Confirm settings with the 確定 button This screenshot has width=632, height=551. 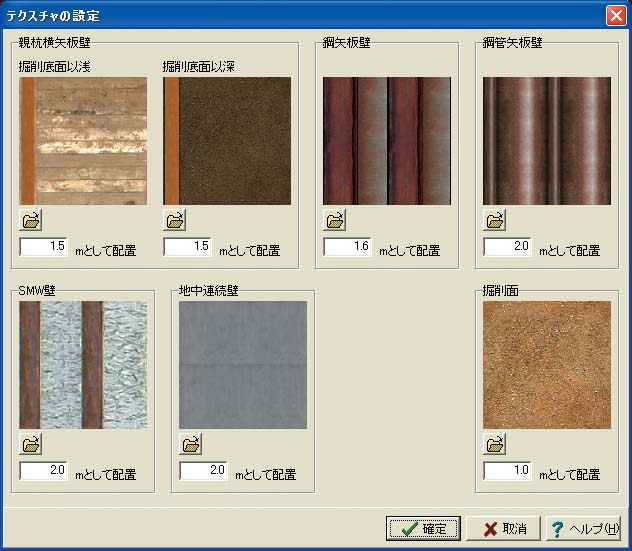click(423, 528)
